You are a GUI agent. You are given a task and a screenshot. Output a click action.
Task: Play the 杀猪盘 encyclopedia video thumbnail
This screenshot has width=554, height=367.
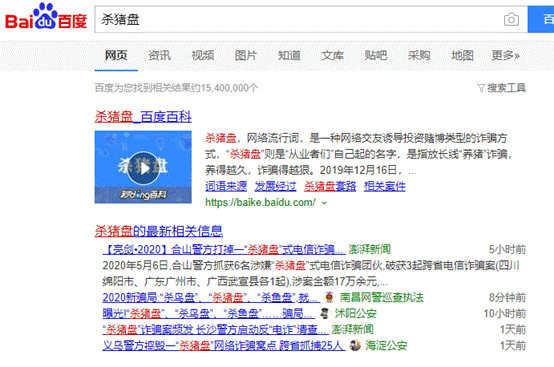[x=143, y=167]
